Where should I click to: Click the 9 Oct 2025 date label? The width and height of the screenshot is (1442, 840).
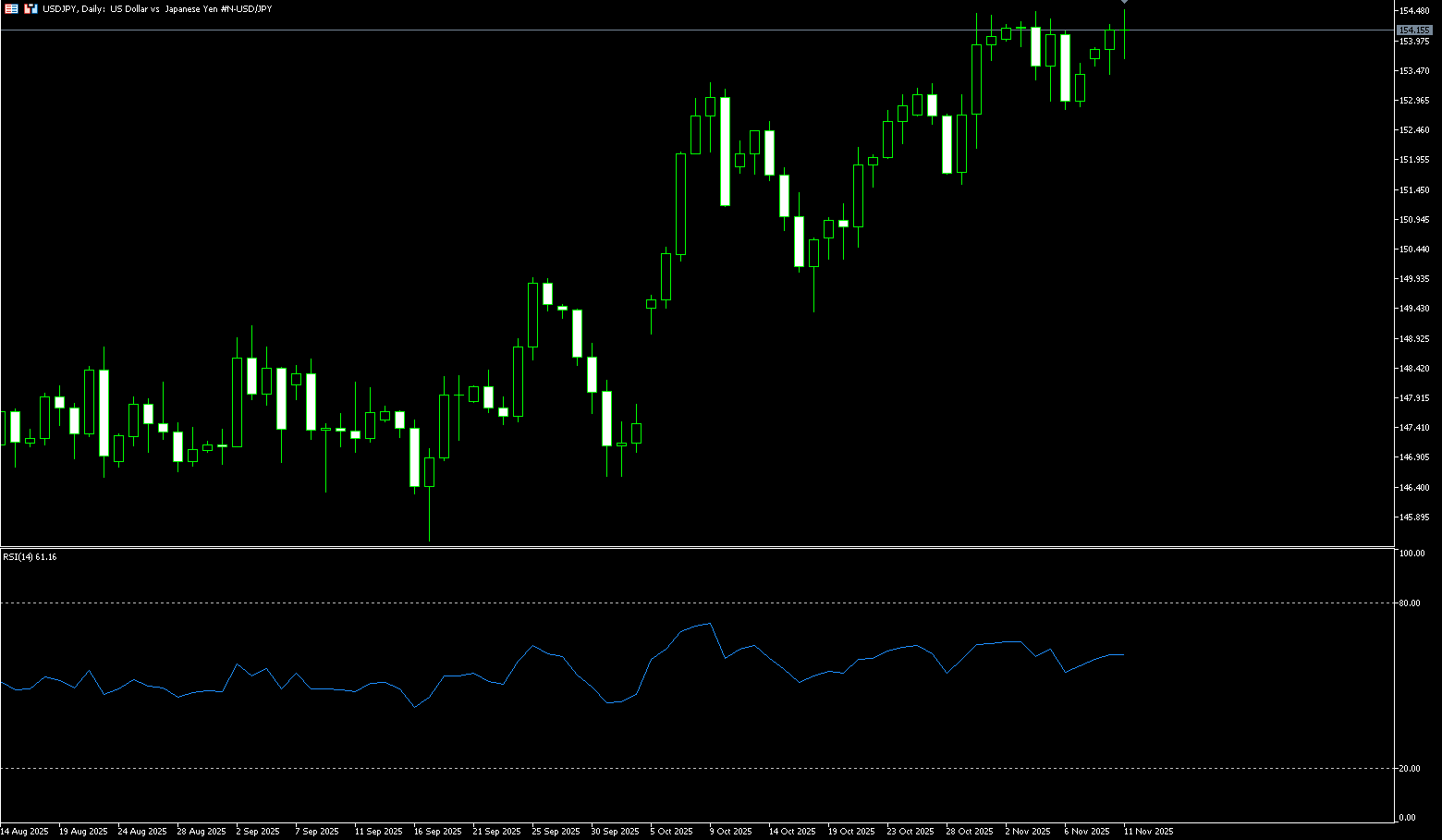[x=729, y=832]
